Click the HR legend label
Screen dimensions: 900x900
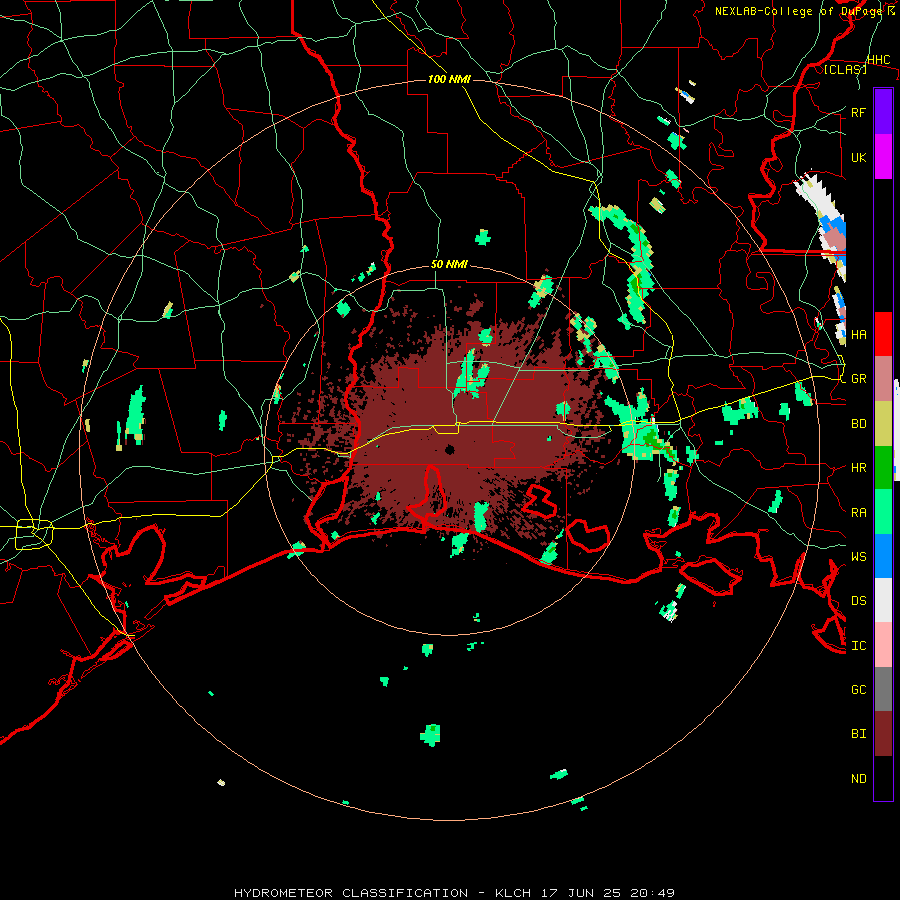click(858, 468)
